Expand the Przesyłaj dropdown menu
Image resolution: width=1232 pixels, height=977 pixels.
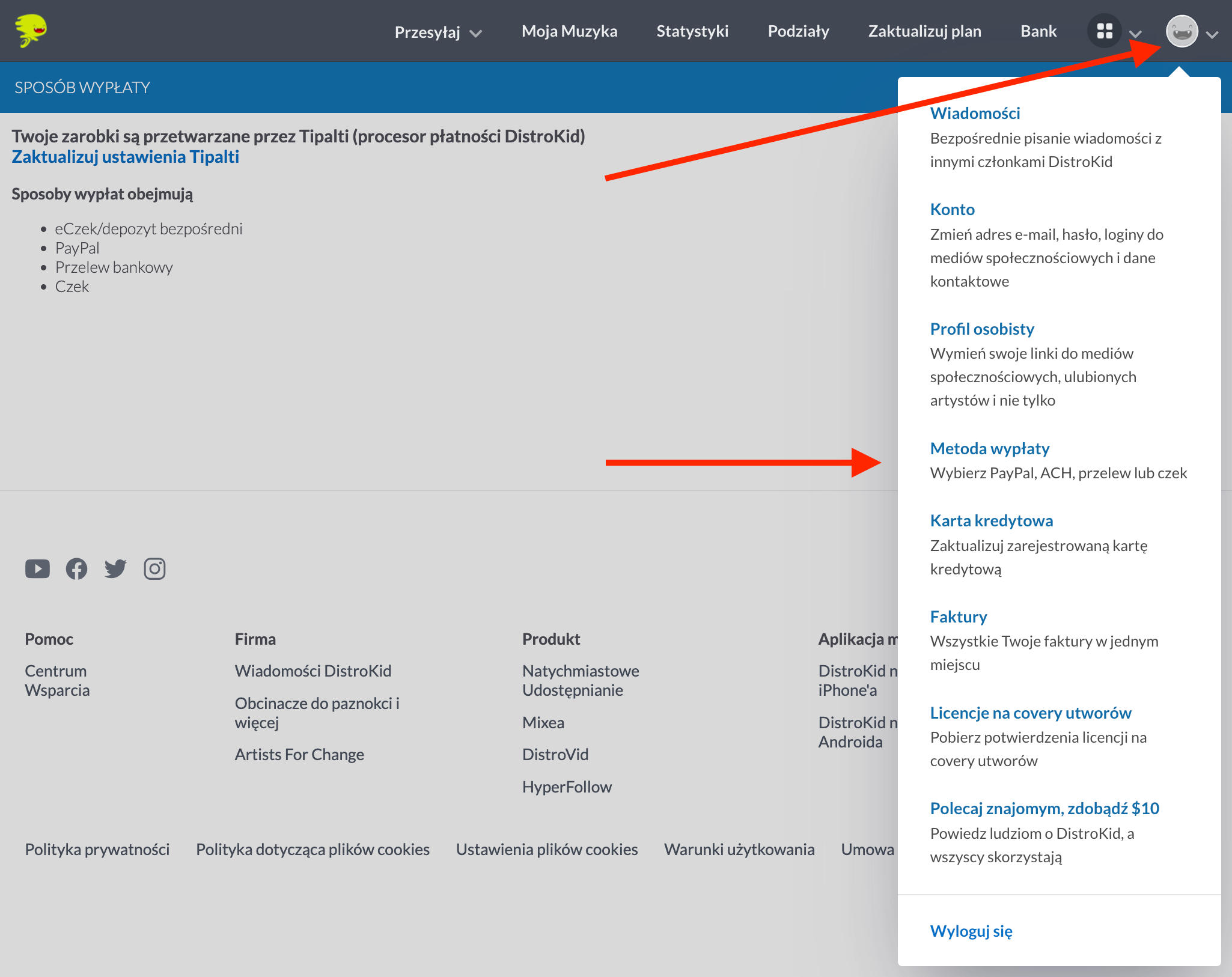point(438,32)
